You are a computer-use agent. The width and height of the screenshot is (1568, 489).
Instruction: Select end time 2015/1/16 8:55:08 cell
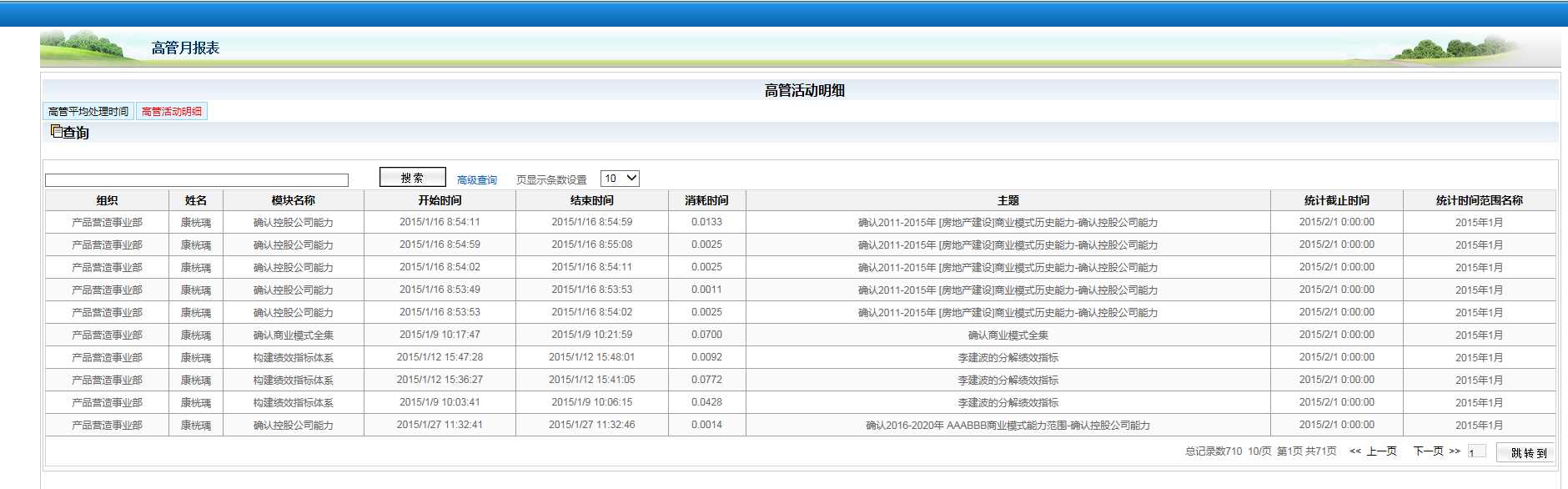click(592, 244)
